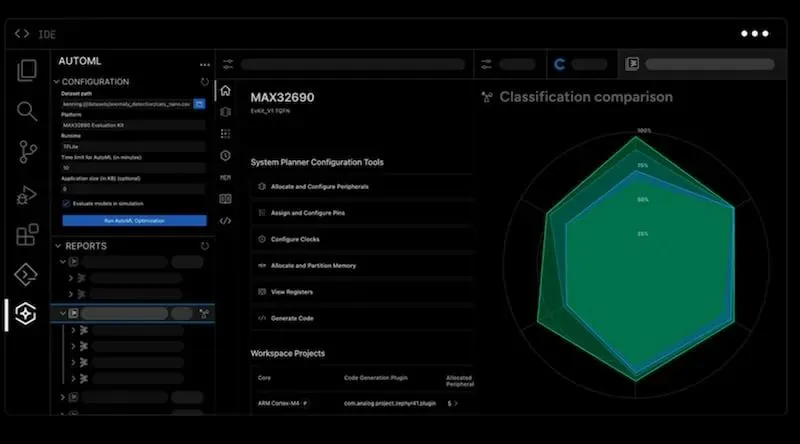Click the browse button beside Dataset path
Image resolution: width=800 pixels, height=444 pixels.
199,104
